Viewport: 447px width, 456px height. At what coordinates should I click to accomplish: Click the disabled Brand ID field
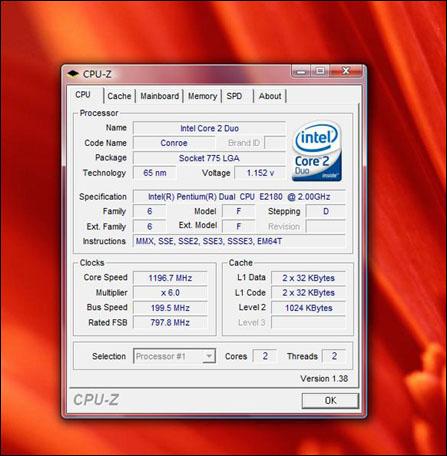tap(275, 143)
